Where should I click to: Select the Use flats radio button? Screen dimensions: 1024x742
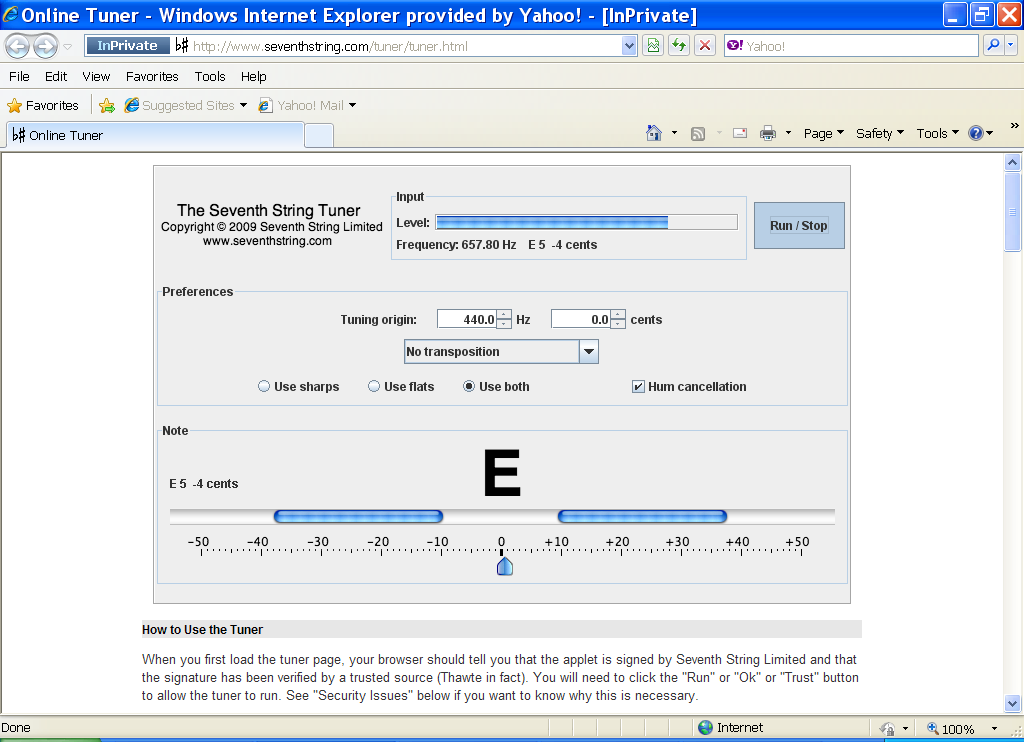(x=374, y=386)
